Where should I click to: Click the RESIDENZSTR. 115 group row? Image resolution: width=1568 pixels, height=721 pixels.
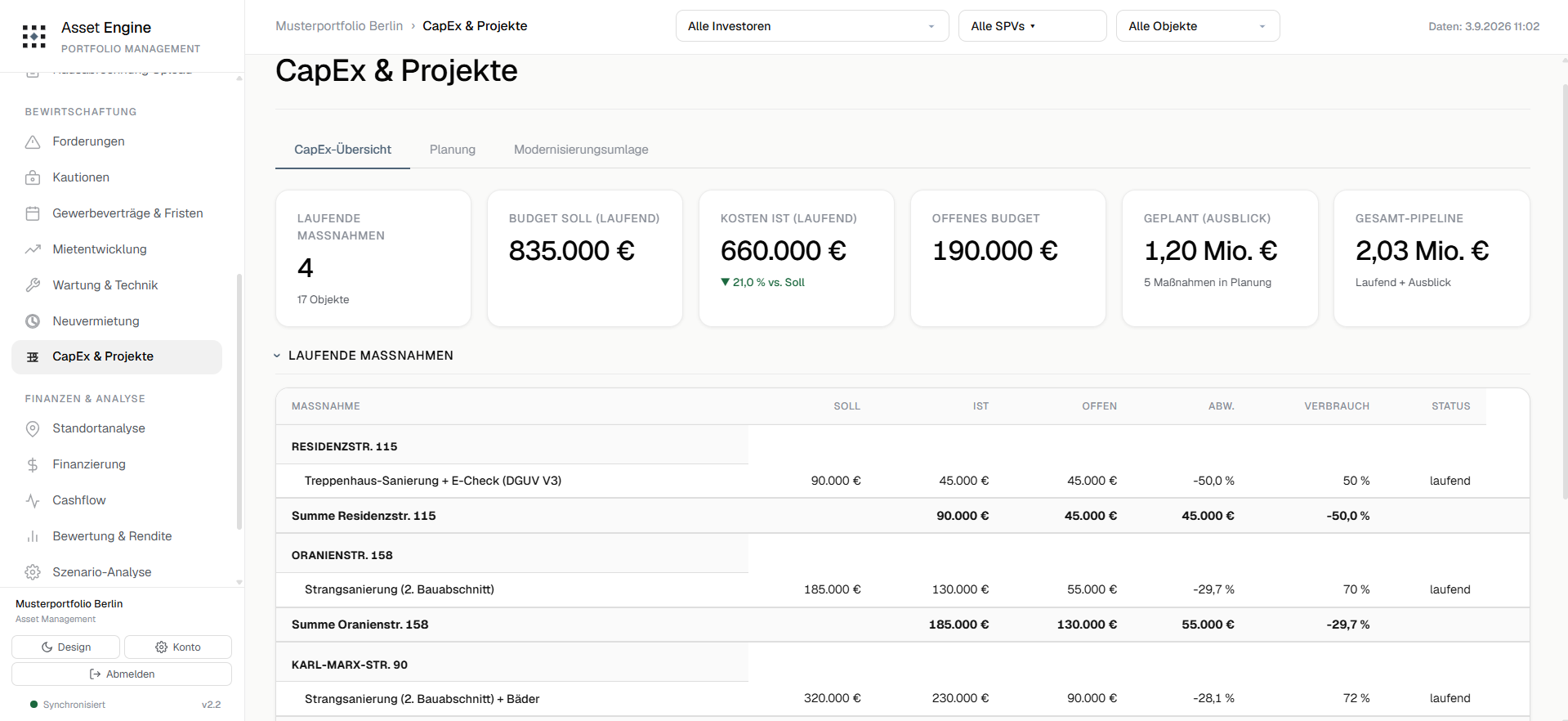pos(512,446)
